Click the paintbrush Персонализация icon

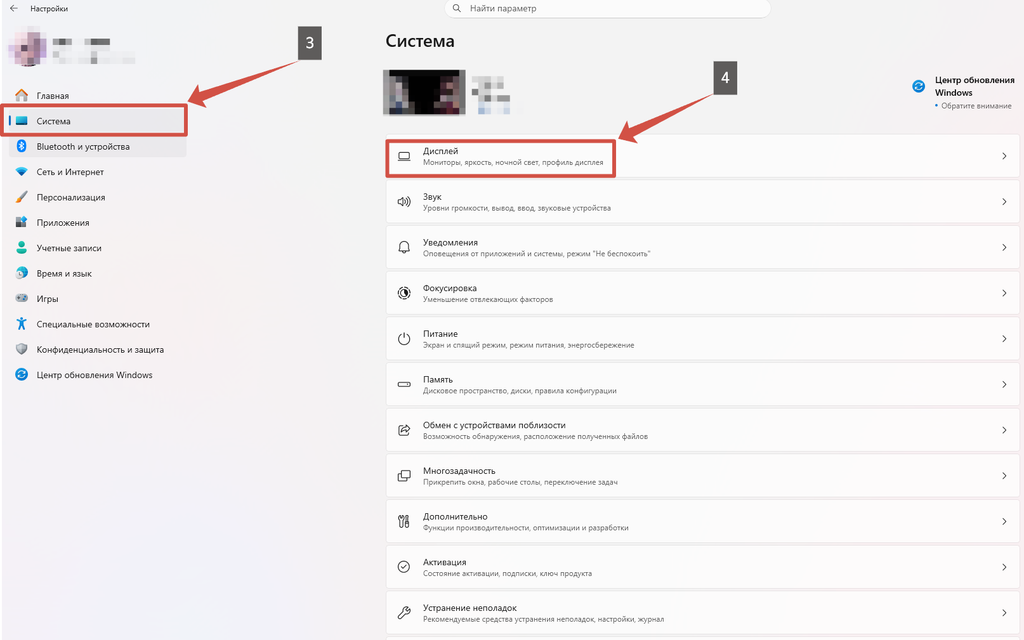(22, 197)
